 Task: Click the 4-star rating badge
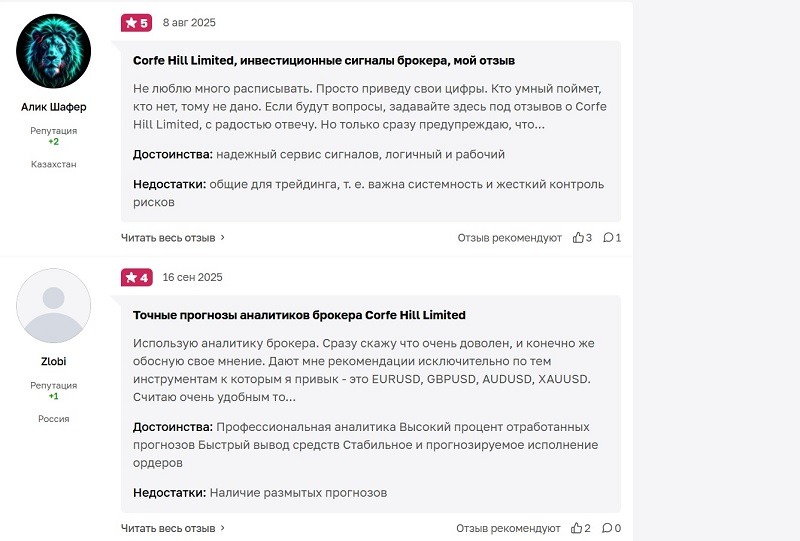click(x=136, y=277)
